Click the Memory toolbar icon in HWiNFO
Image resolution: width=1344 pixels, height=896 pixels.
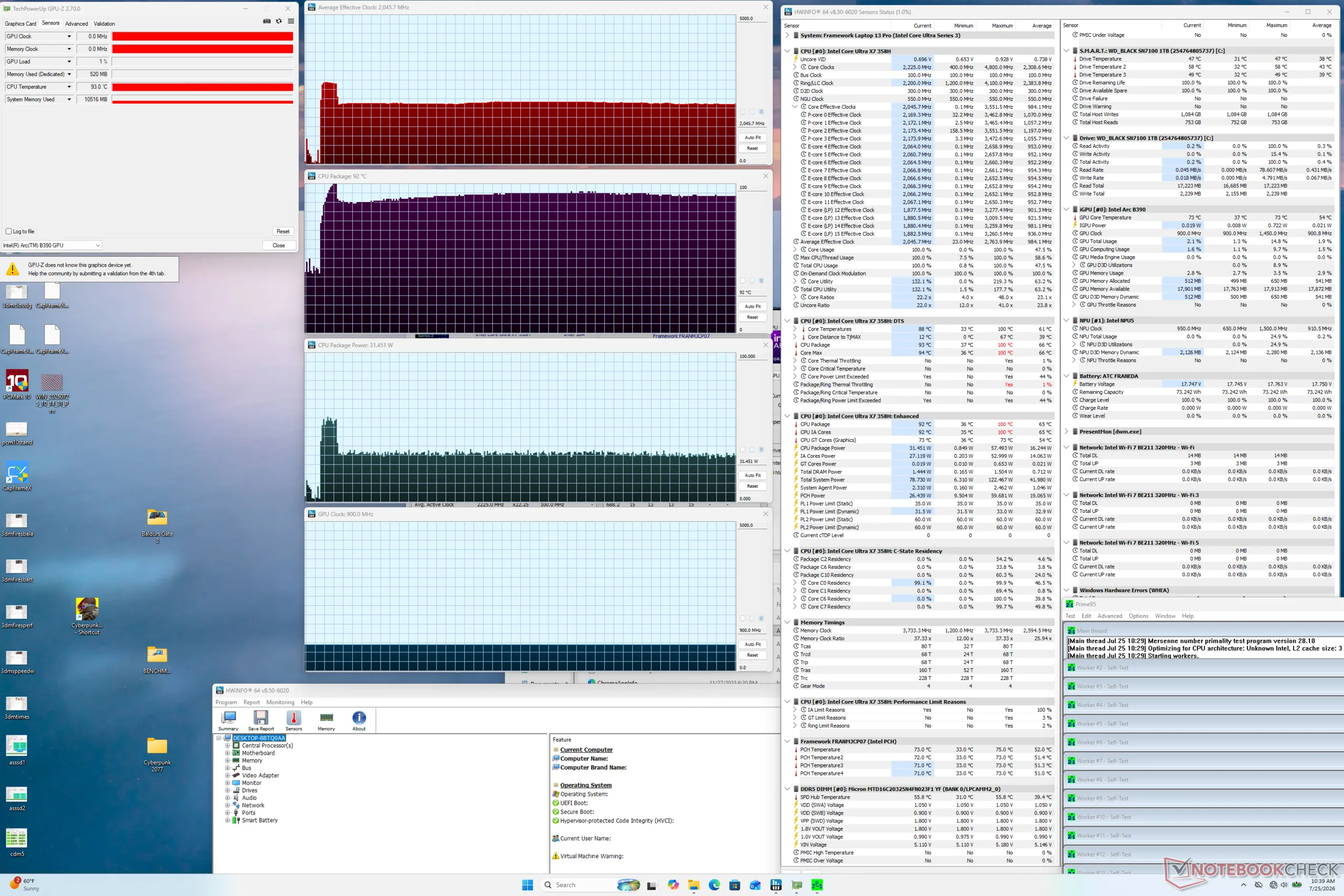pos(326,721)
